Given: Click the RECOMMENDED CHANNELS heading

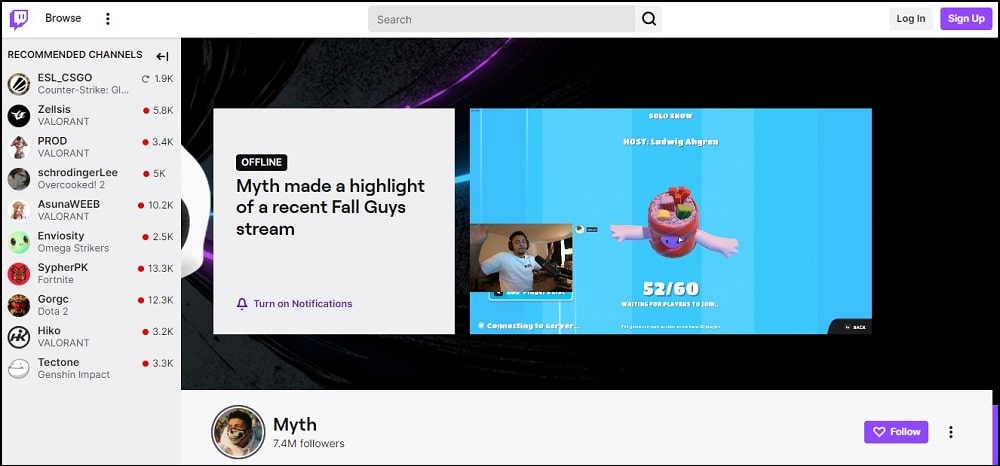Looking at the screenshot, I should point(75,55).
